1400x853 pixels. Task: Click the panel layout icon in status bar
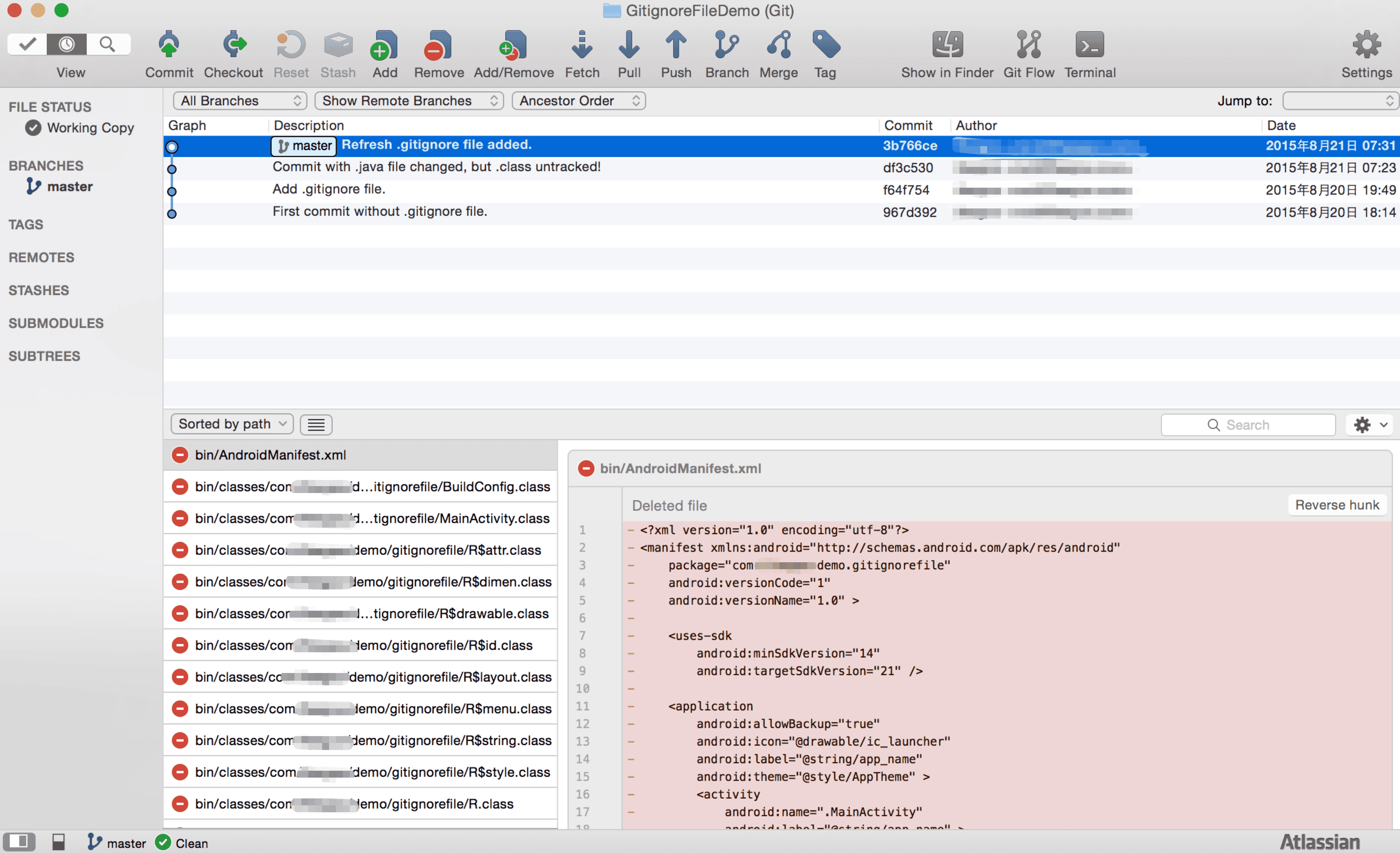coord(58,842)
